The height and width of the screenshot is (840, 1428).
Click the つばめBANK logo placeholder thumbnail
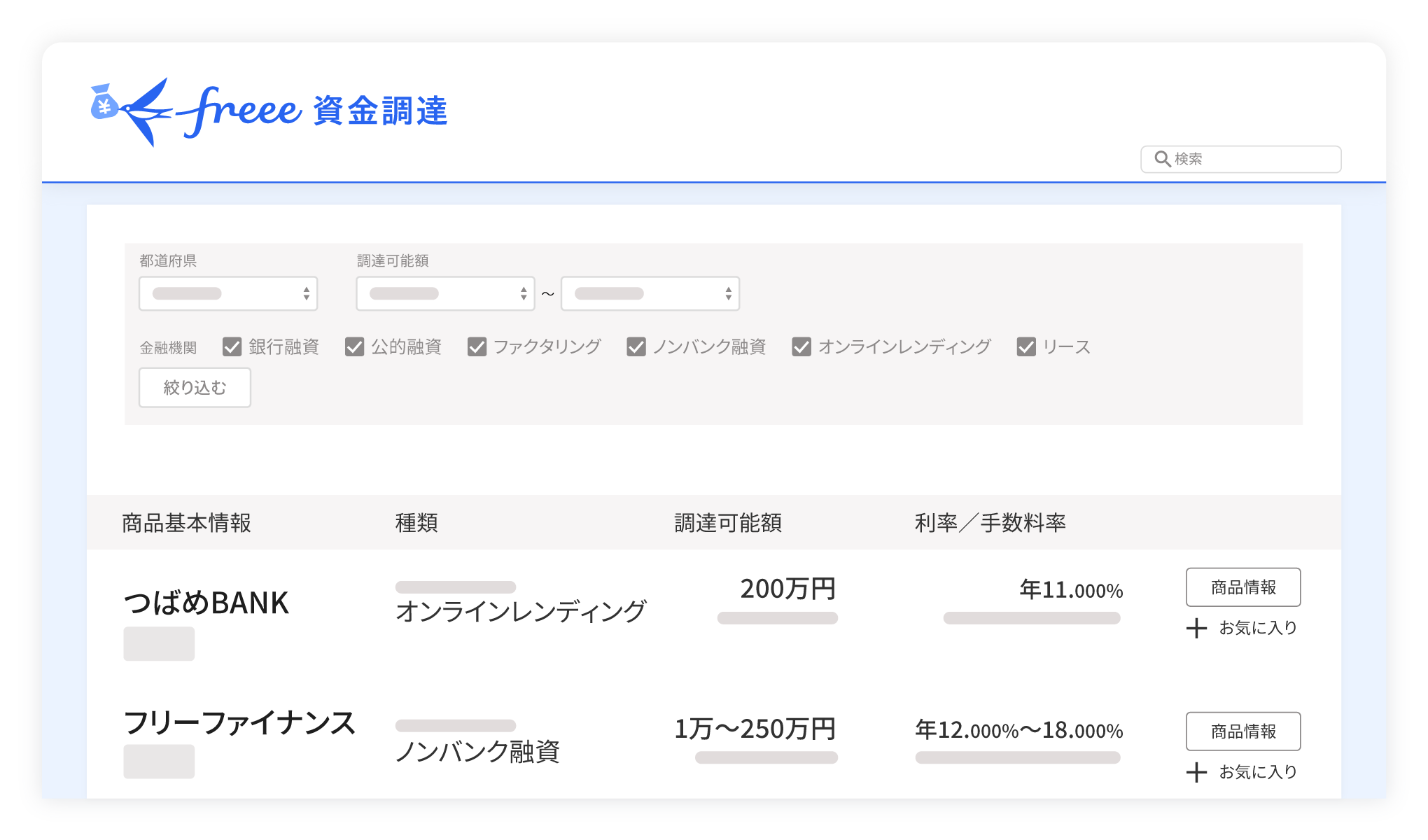(159, 644)
